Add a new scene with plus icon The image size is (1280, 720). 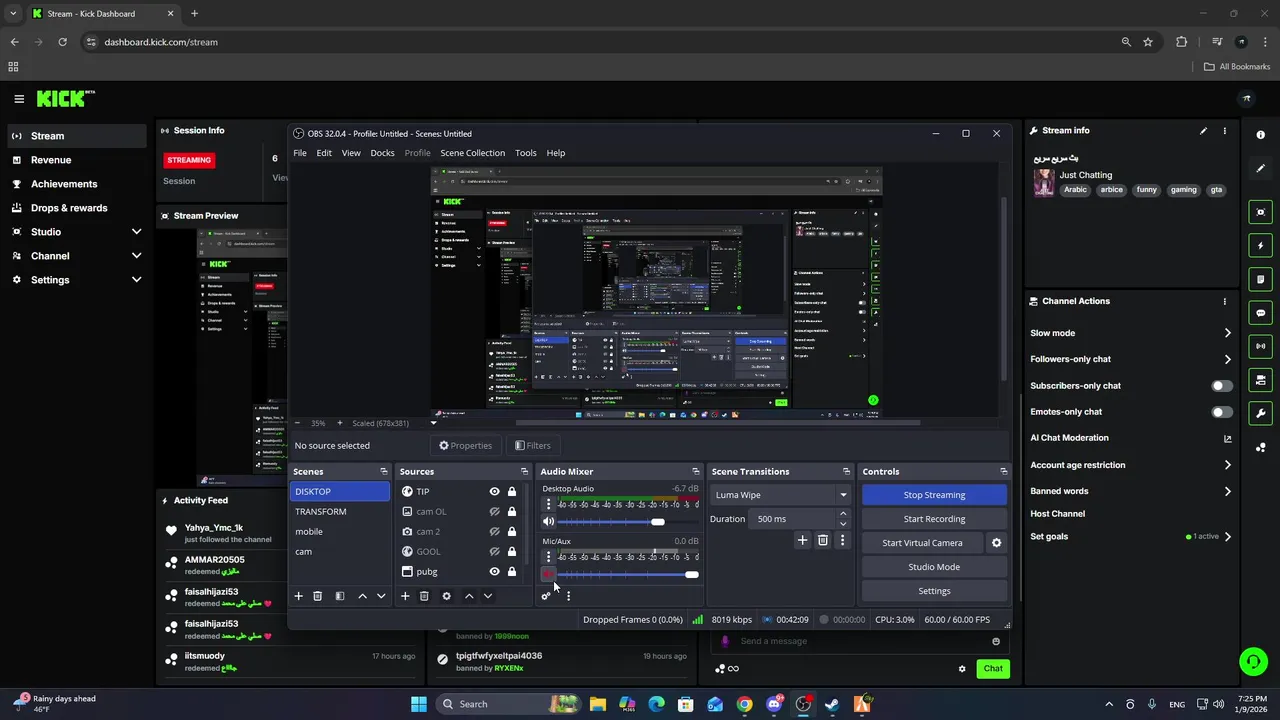[298, 596]
